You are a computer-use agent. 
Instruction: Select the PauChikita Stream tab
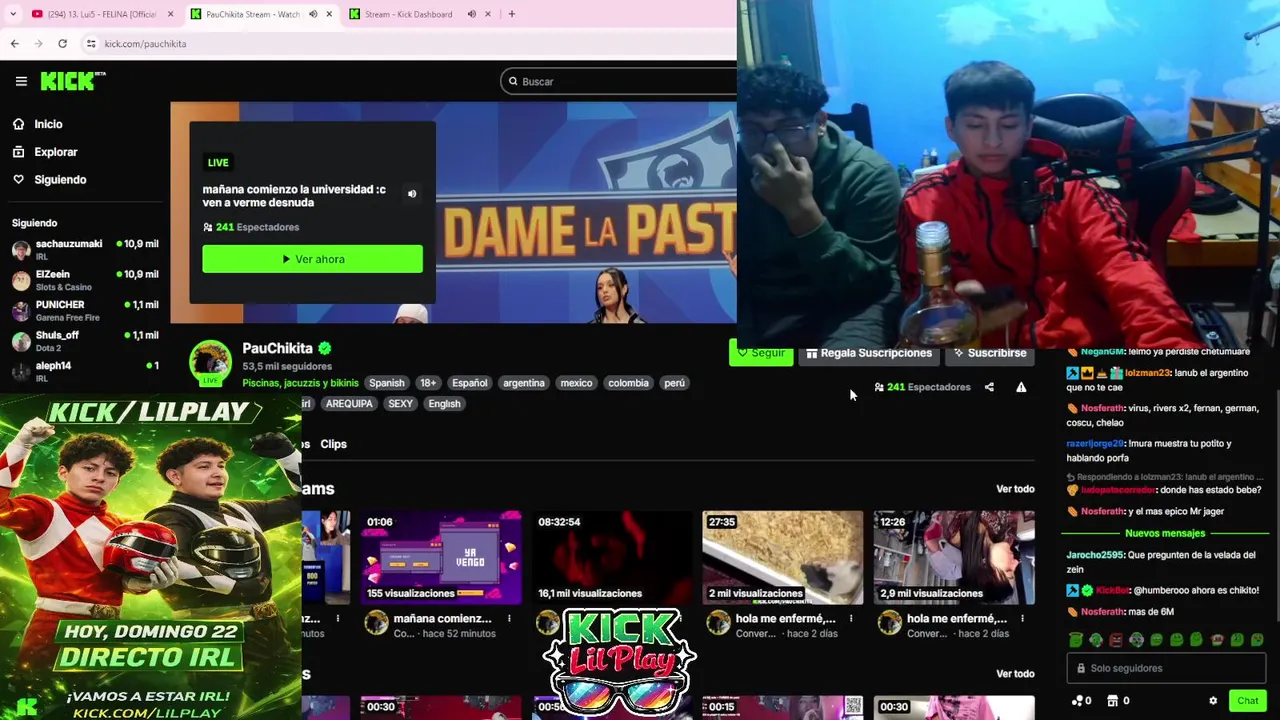pos(252,14)
